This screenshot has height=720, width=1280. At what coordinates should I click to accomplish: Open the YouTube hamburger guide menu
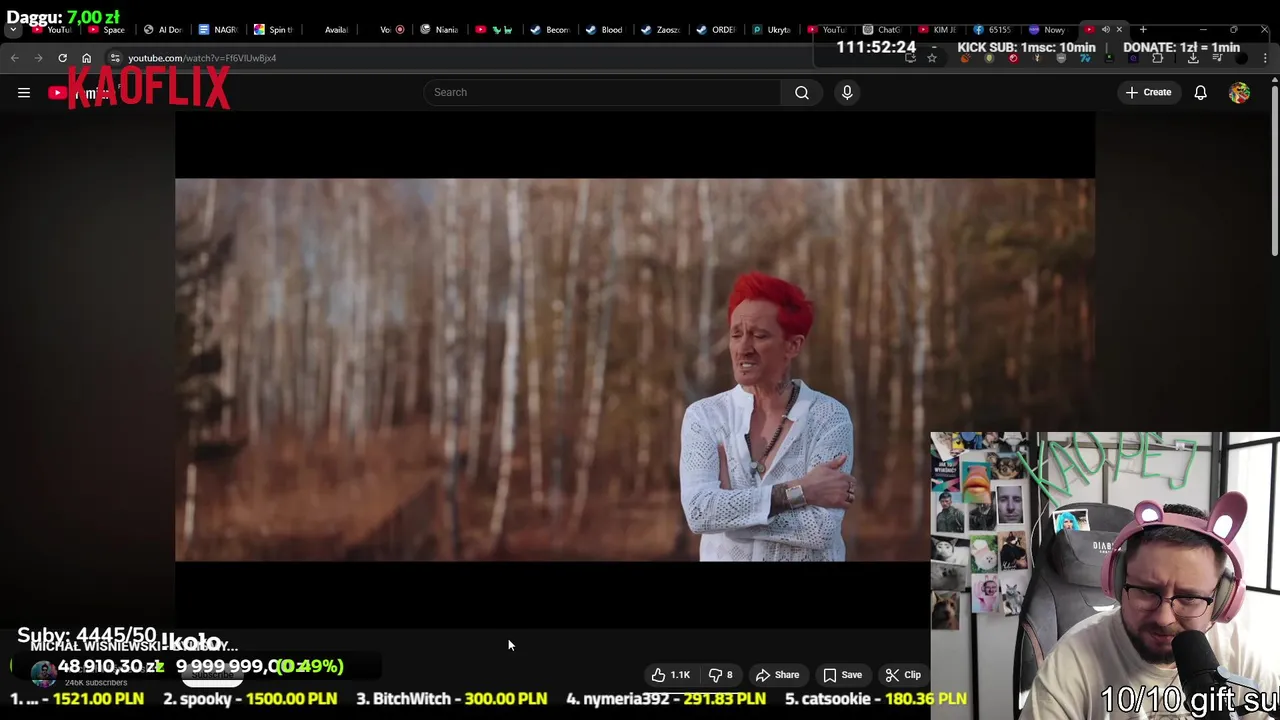click(x=24, y=92)
